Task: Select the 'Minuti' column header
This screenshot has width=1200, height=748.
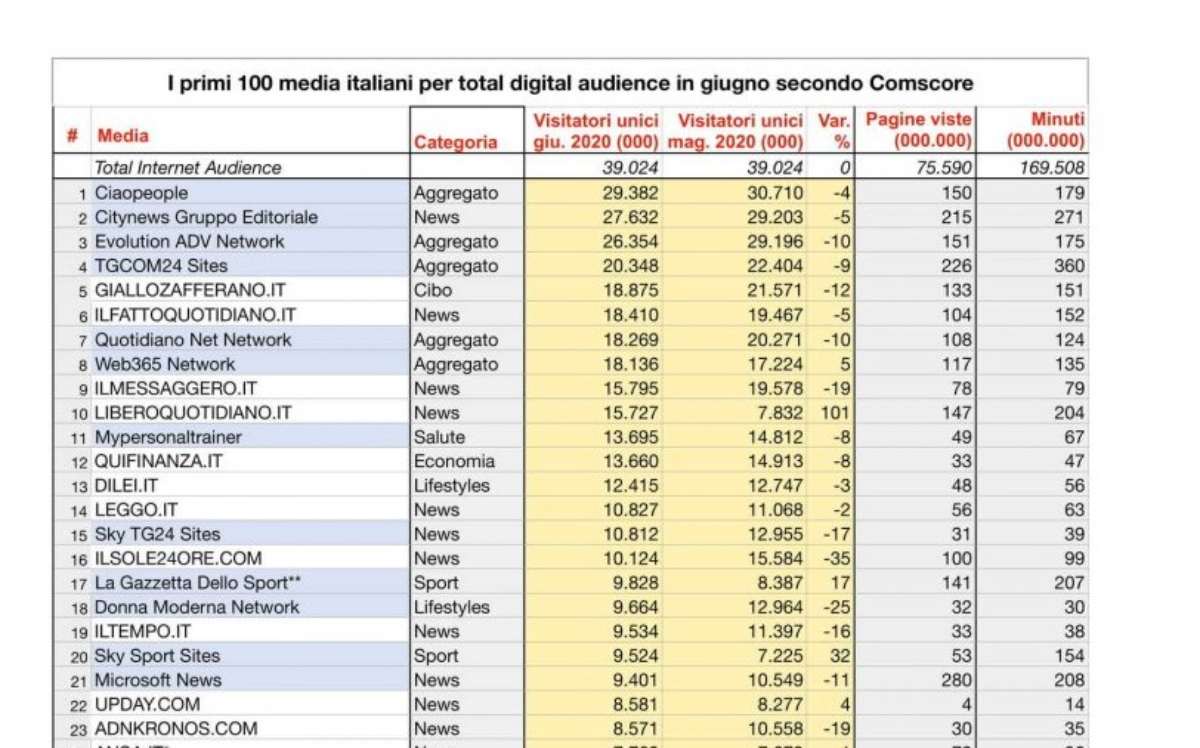Action: (1045, 131)
